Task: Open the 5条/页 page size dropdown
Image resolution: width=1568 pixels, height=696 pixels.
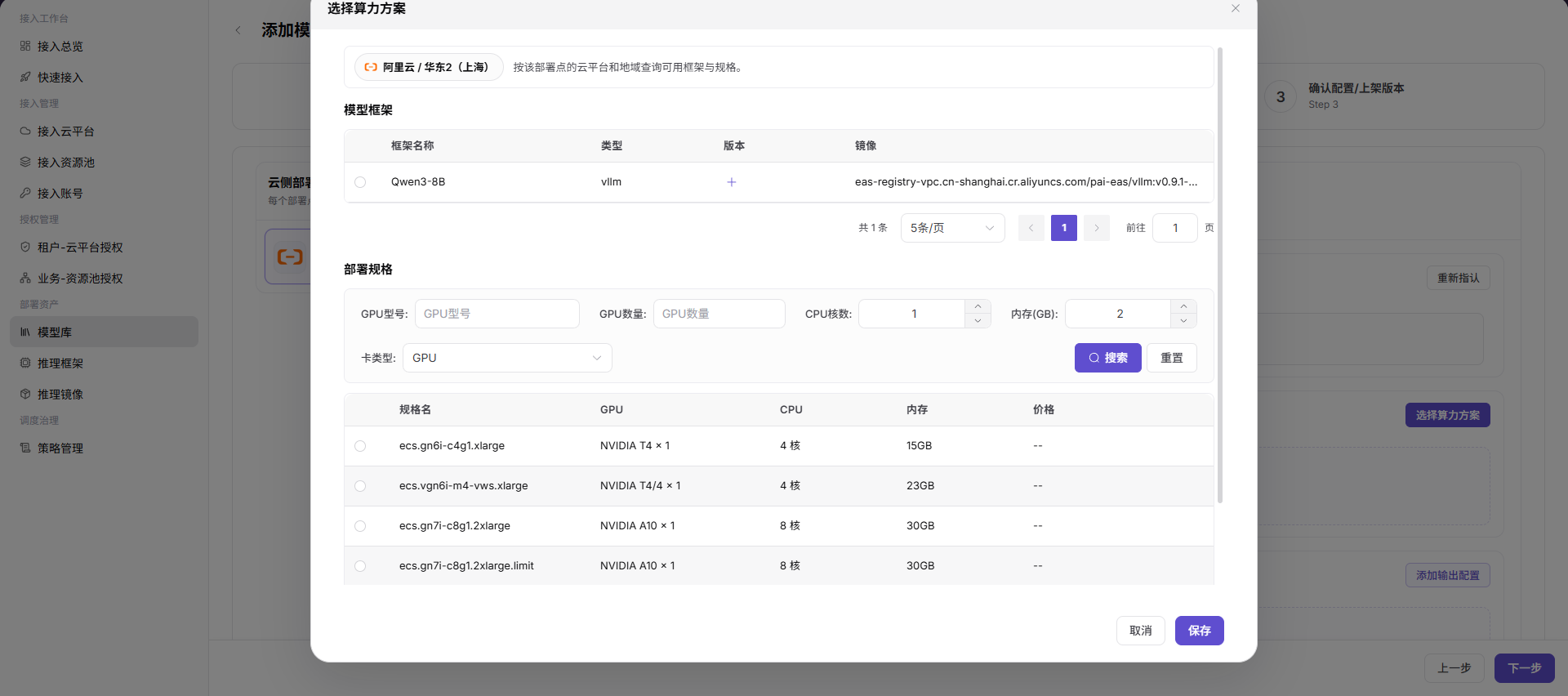Action: click(x=953, y=228)
